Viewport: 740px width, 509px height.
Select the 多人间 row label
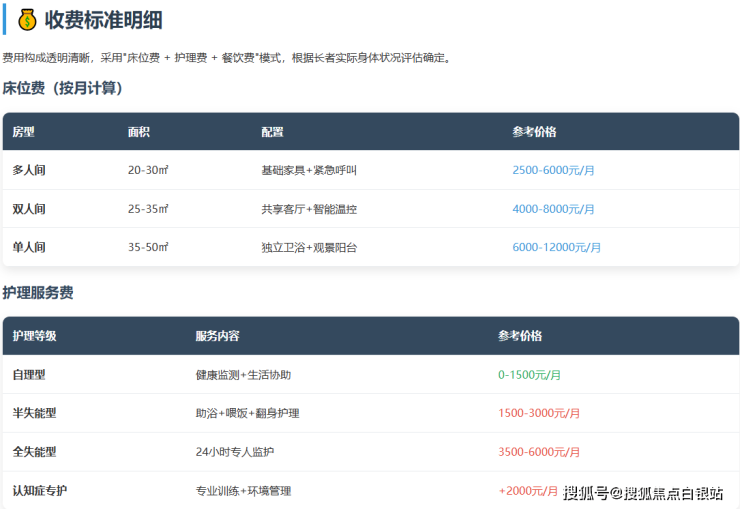point(29,170)
